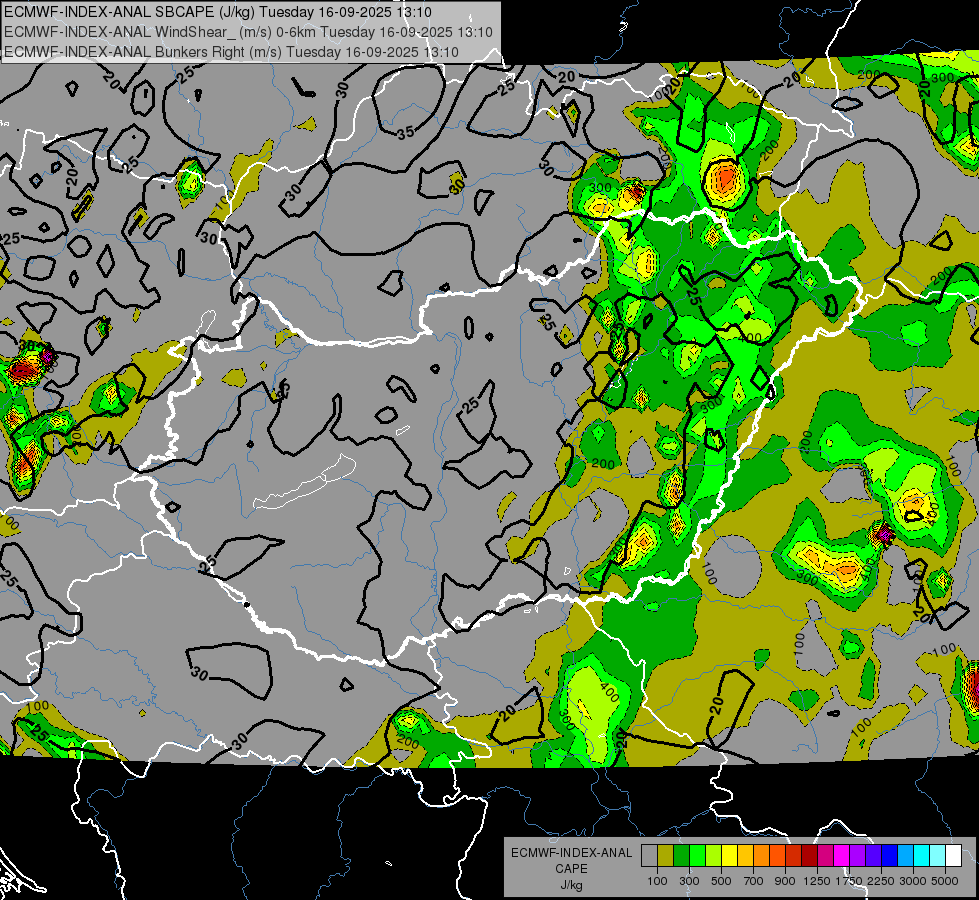Select the bright green legend swatch
Screen dimensions: 979x900
697,856
